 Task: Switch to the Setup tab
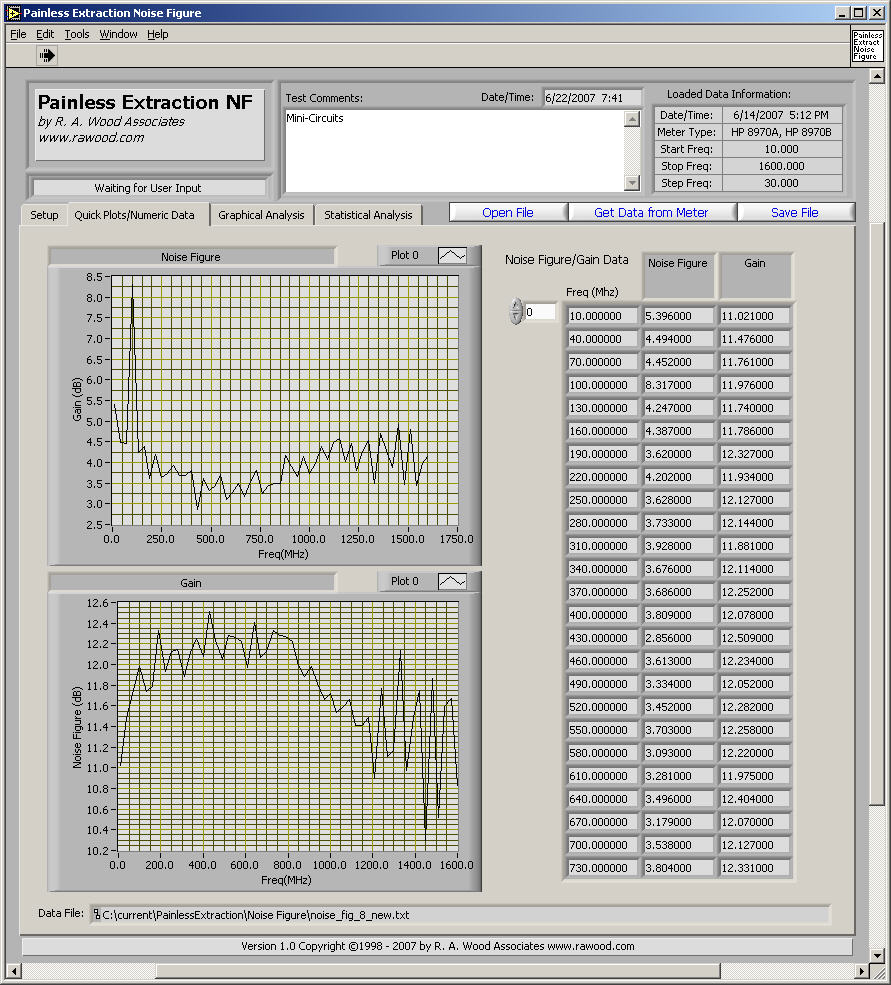pos(44,215)
